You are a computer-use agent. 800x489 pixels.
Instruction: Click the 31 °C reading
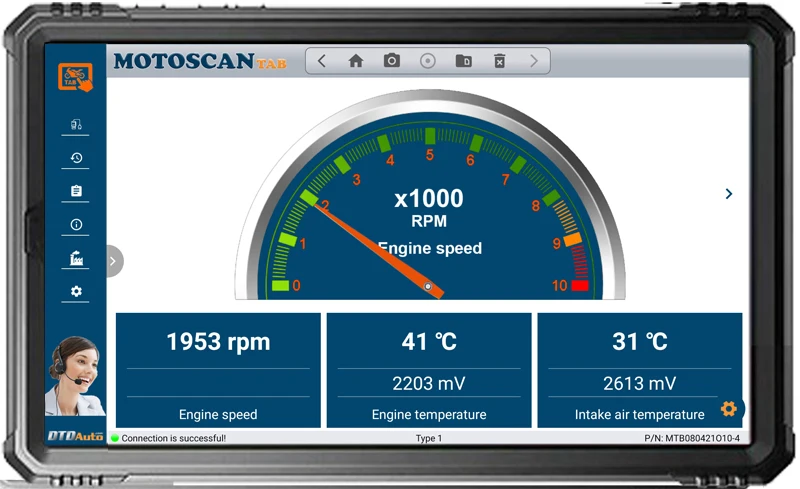pyautogui.click(x=640, y=341)
